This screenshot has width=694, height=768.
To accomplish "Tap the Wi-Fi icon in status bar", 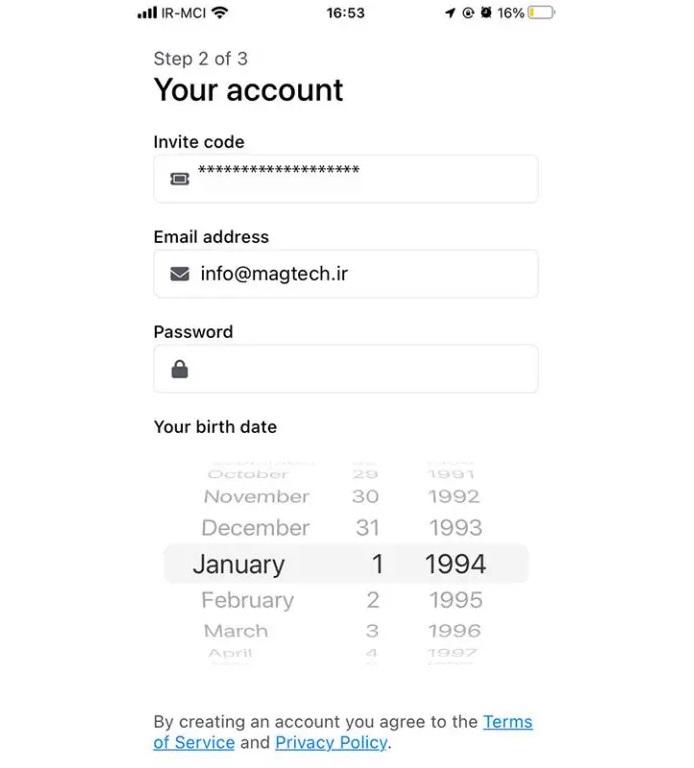I will (220, 13).
